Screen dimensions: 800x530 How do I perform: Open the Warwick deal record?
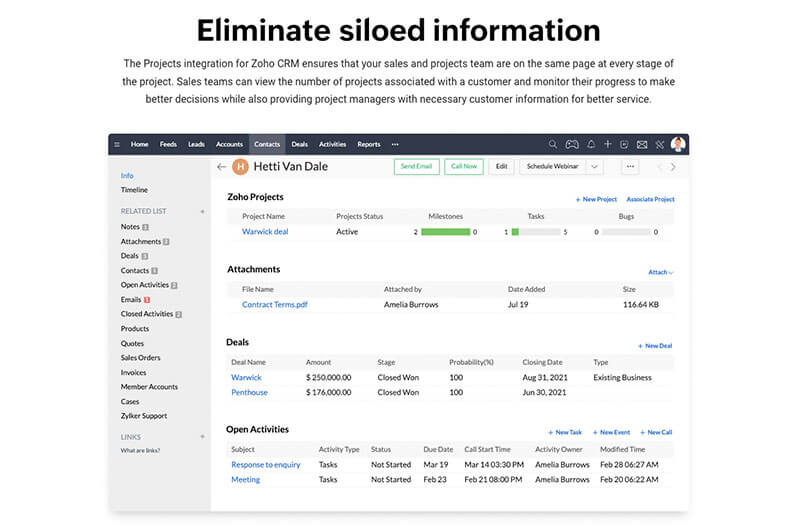pos(246,377)
